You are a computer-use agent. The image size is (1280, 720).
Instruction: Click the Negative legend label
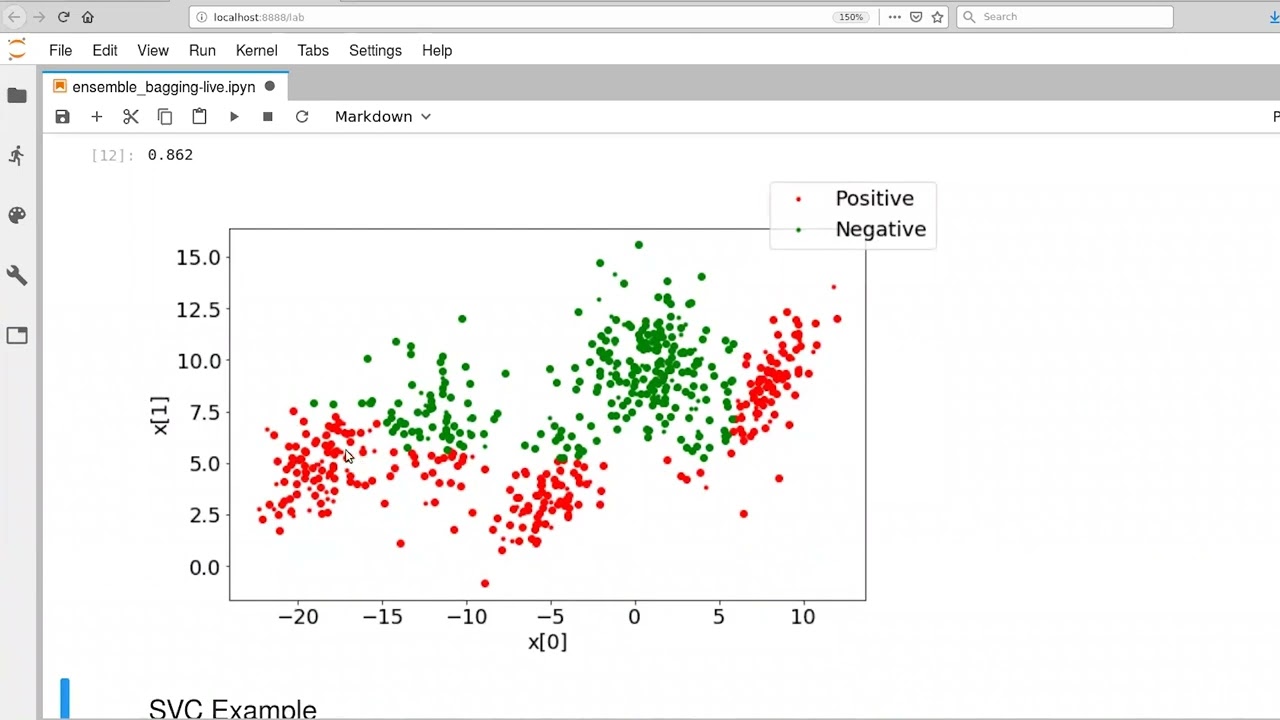coord(881,229)
